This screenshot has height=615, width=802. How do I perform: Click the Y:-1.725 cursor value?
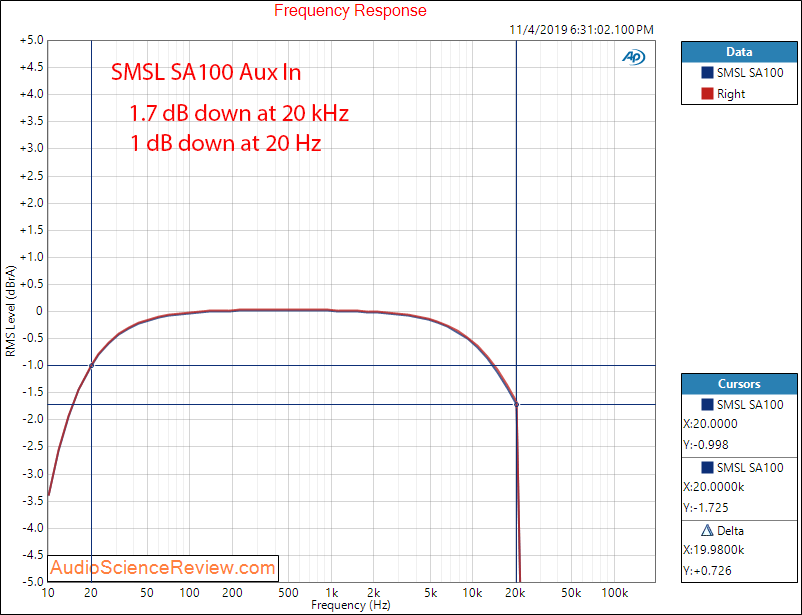point(706,508)
